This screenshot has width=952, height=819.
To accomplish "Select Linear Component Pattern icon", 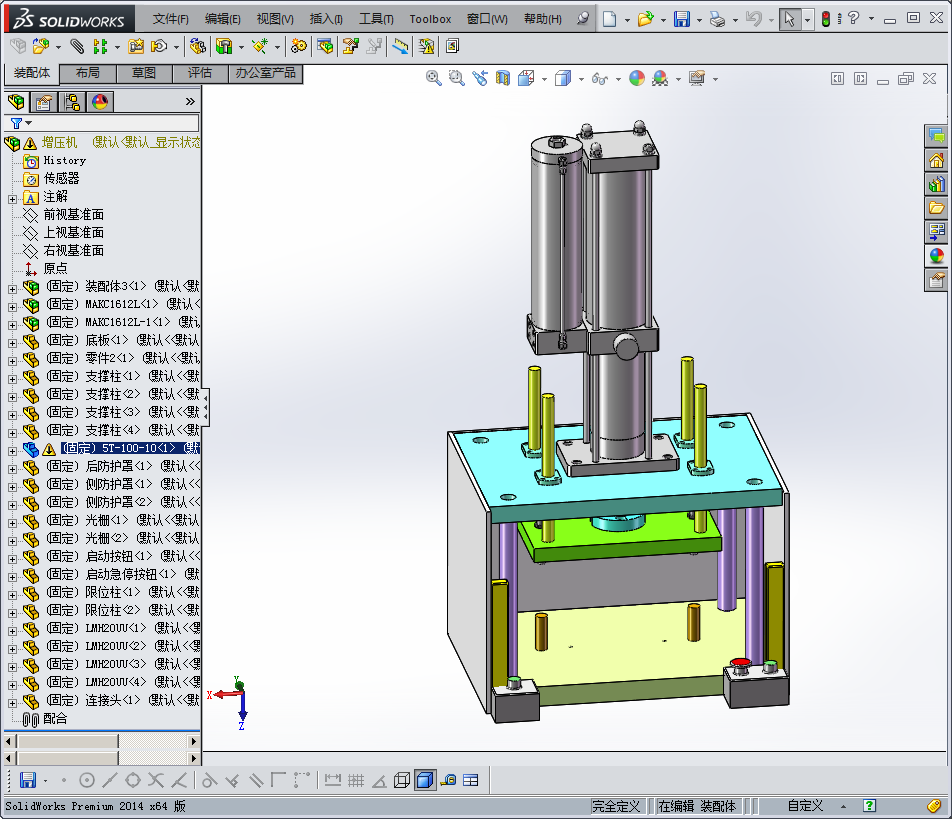I will [x=101, y=46].
